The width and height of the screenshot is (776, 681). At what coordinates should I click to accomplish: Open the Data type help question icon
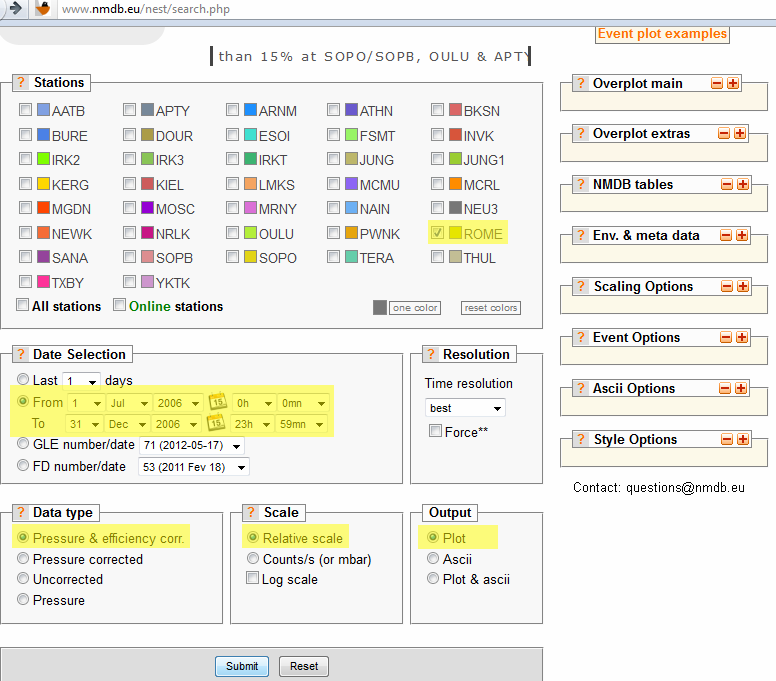point(21,512)
